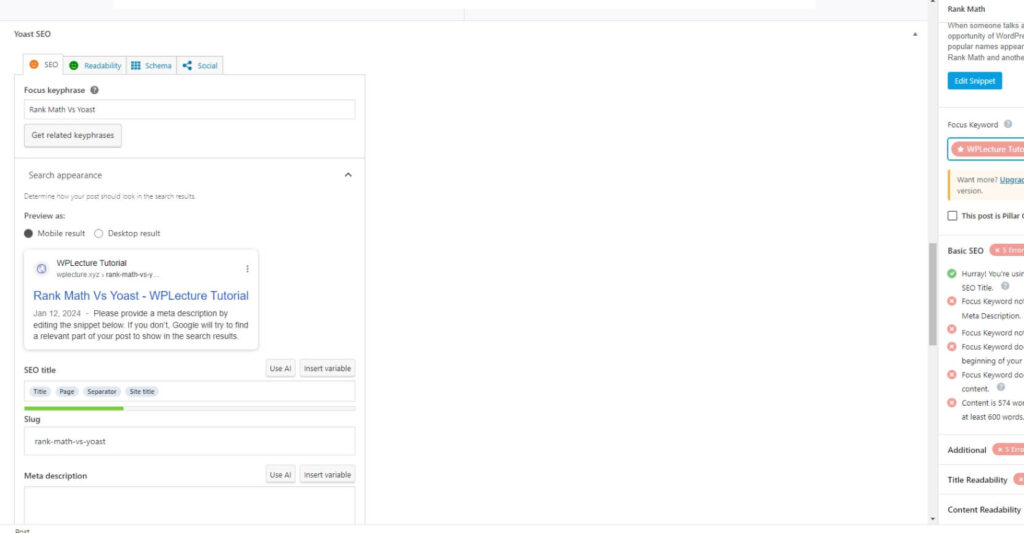The image size is (1024, 533).
Task: Click the Focus Keyword help icon in Rank Math
Action: pyautogui.click(x=1008, y=124)
